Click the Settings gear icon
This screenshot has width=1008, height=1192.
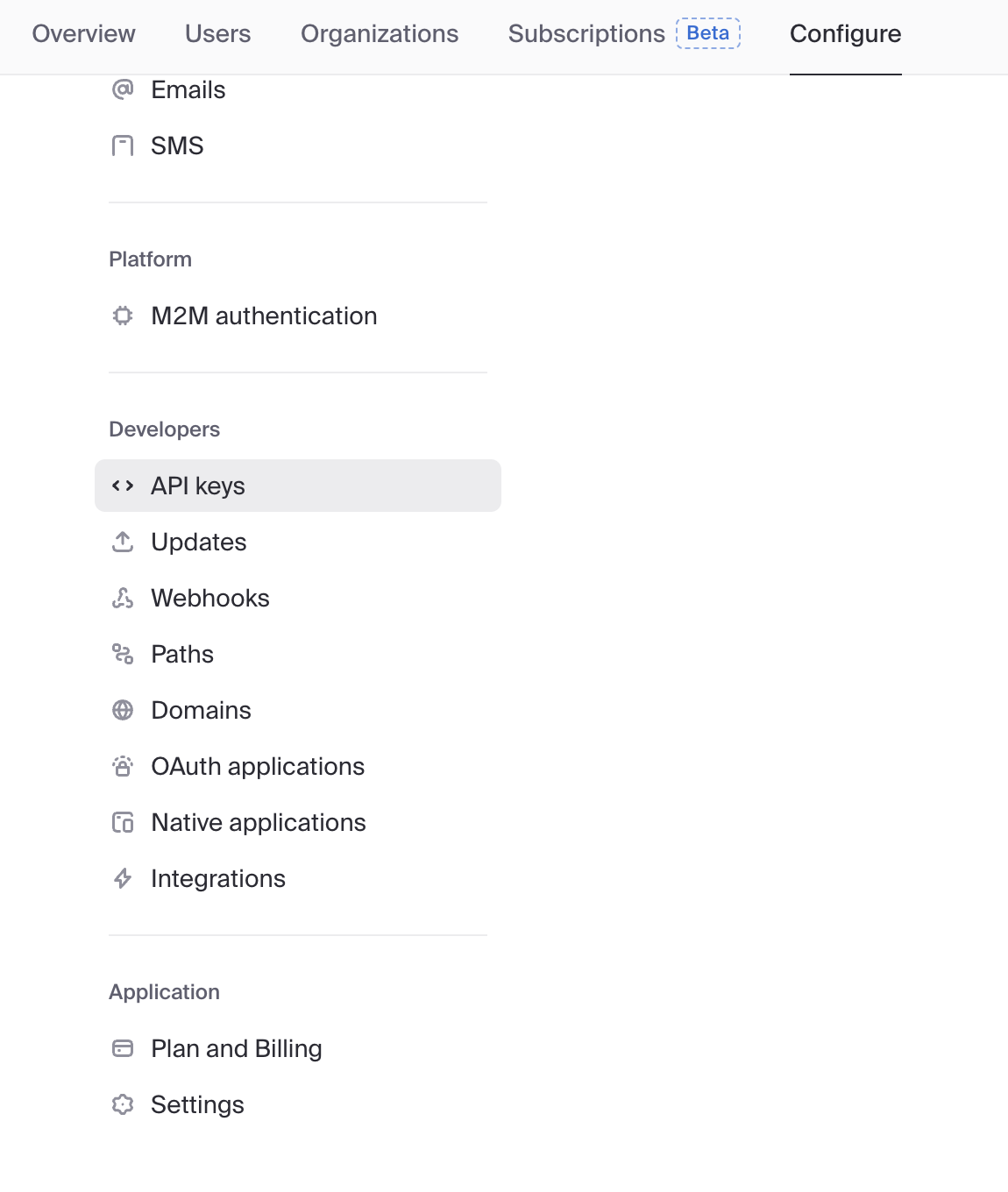click(123, 1104)
